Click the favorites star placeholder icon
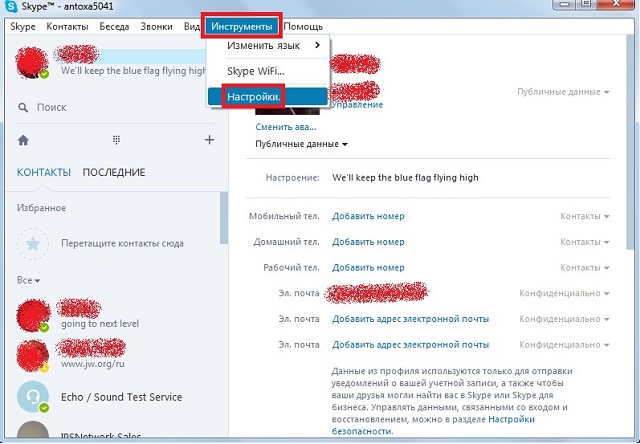Screen dimensions: 640x444 (x=33, y=244)
